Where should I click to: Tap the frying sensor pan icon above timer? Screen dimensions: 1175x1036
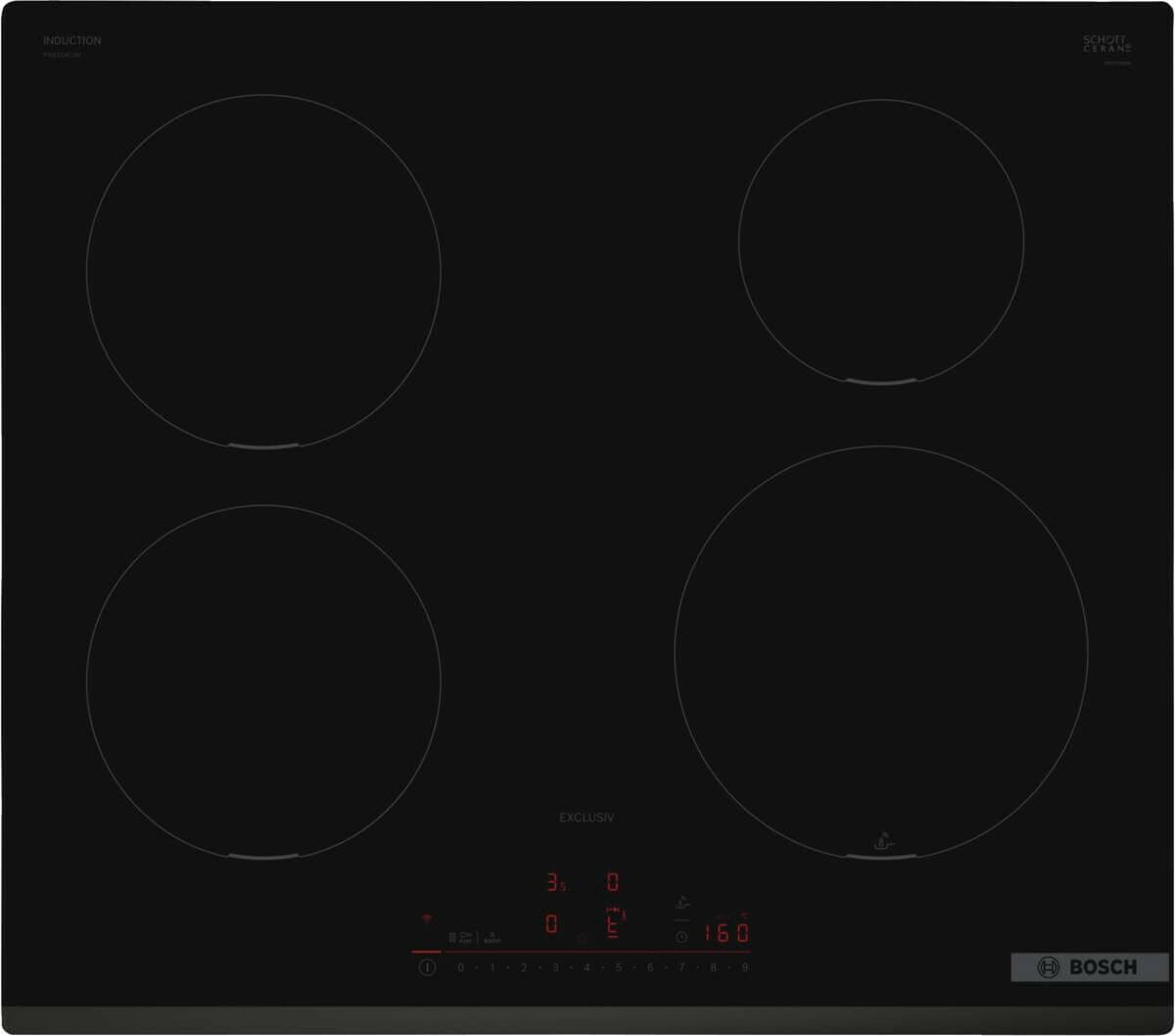(x=682, y=903)
